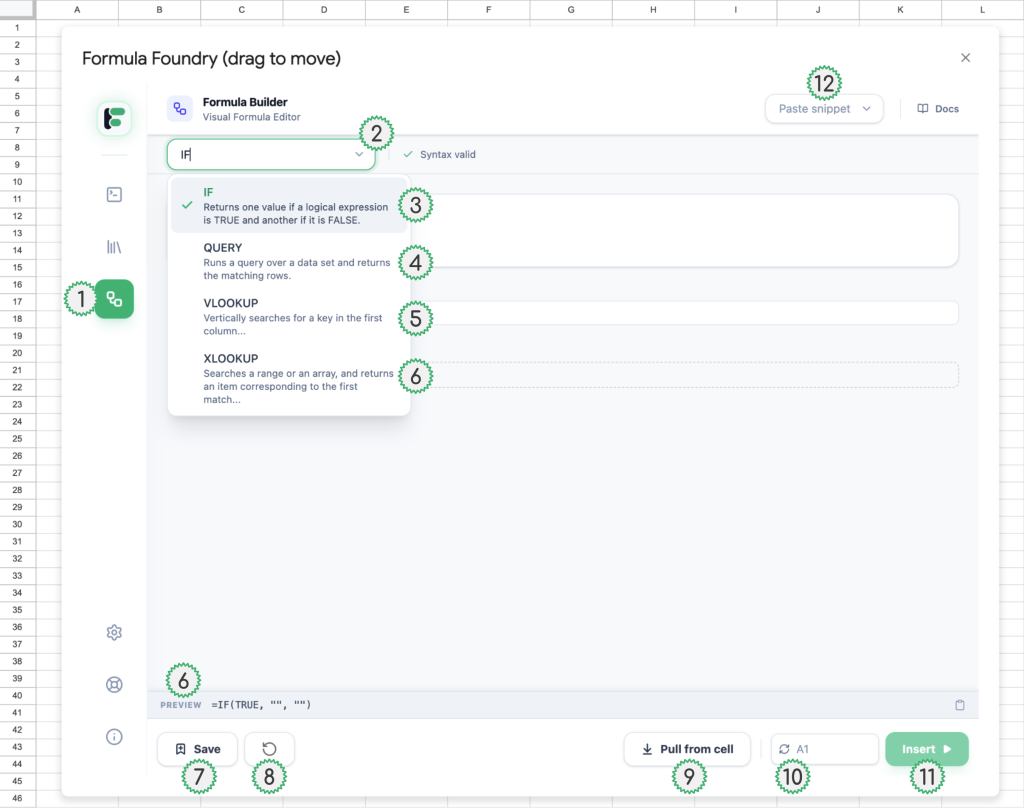Click the Formula Foundry logo icon
The height and width of the screenshot is (808, 1024).
pyautogui.click(x=114, y=118)
